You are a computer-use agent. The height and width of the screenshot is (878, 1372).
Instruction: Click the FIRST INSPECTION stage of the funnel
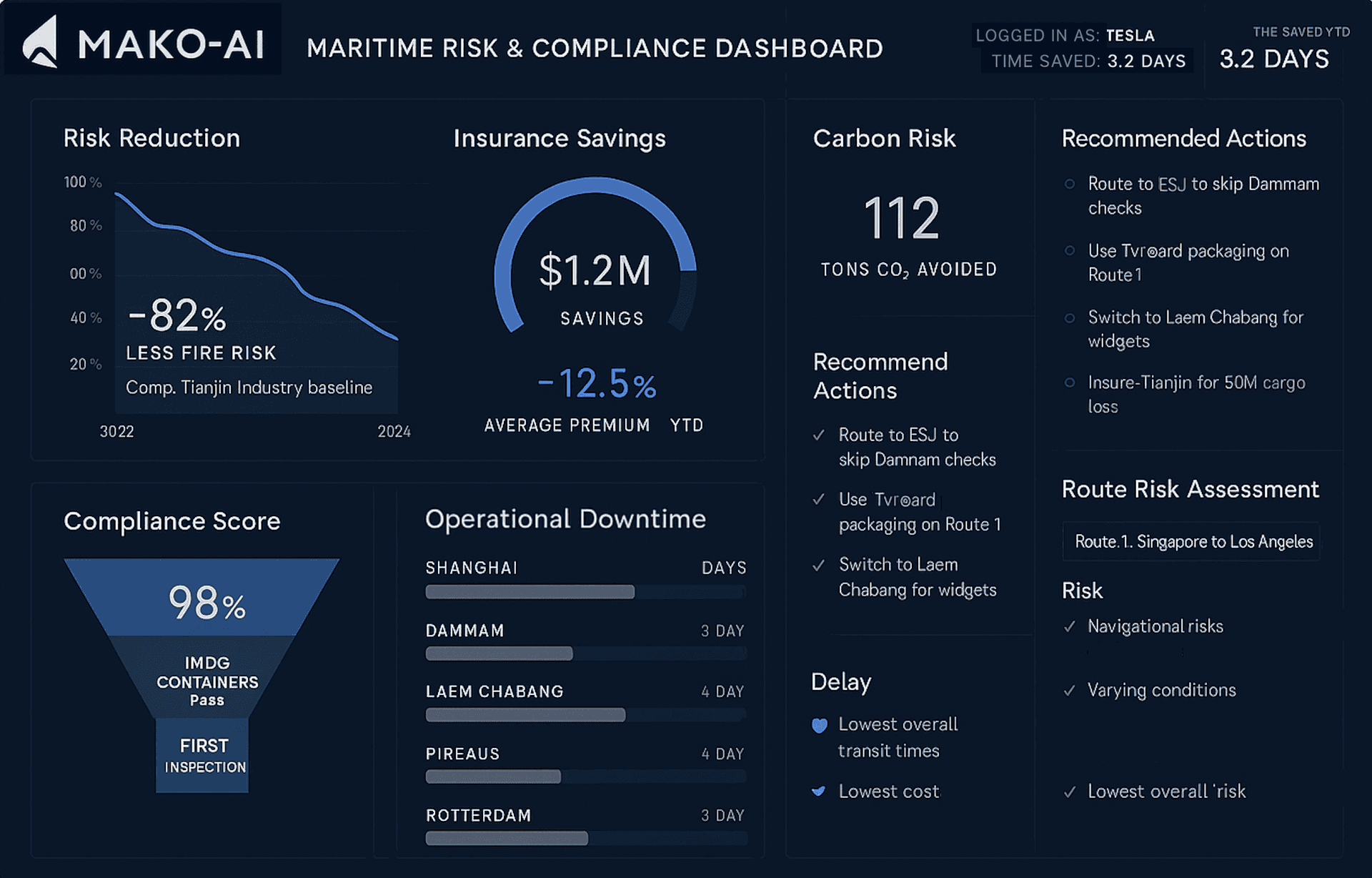tap(202, 756)
